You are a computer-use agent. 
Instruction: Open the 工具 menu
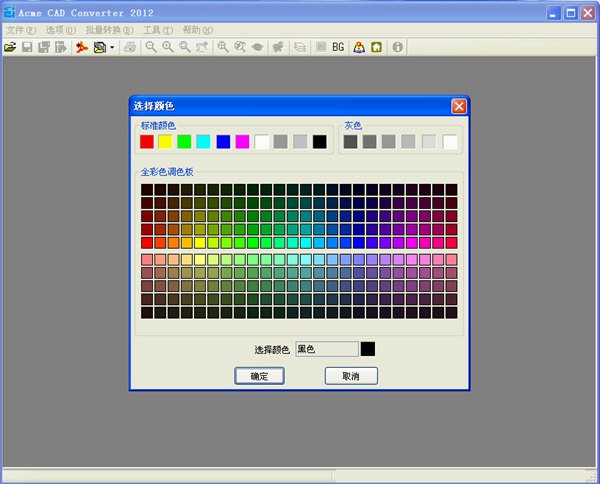[158, 30]
